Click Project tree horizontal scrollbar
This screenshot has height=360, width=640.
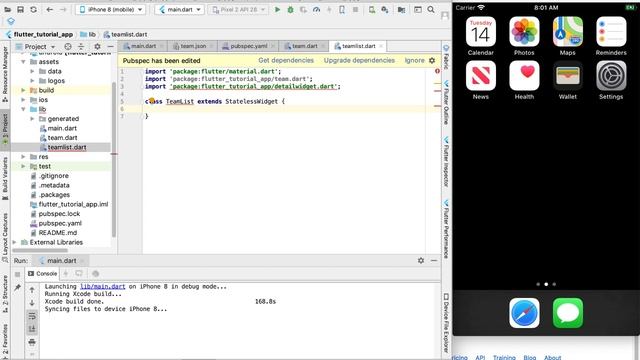pyautogui.click(x=40, y=251)
